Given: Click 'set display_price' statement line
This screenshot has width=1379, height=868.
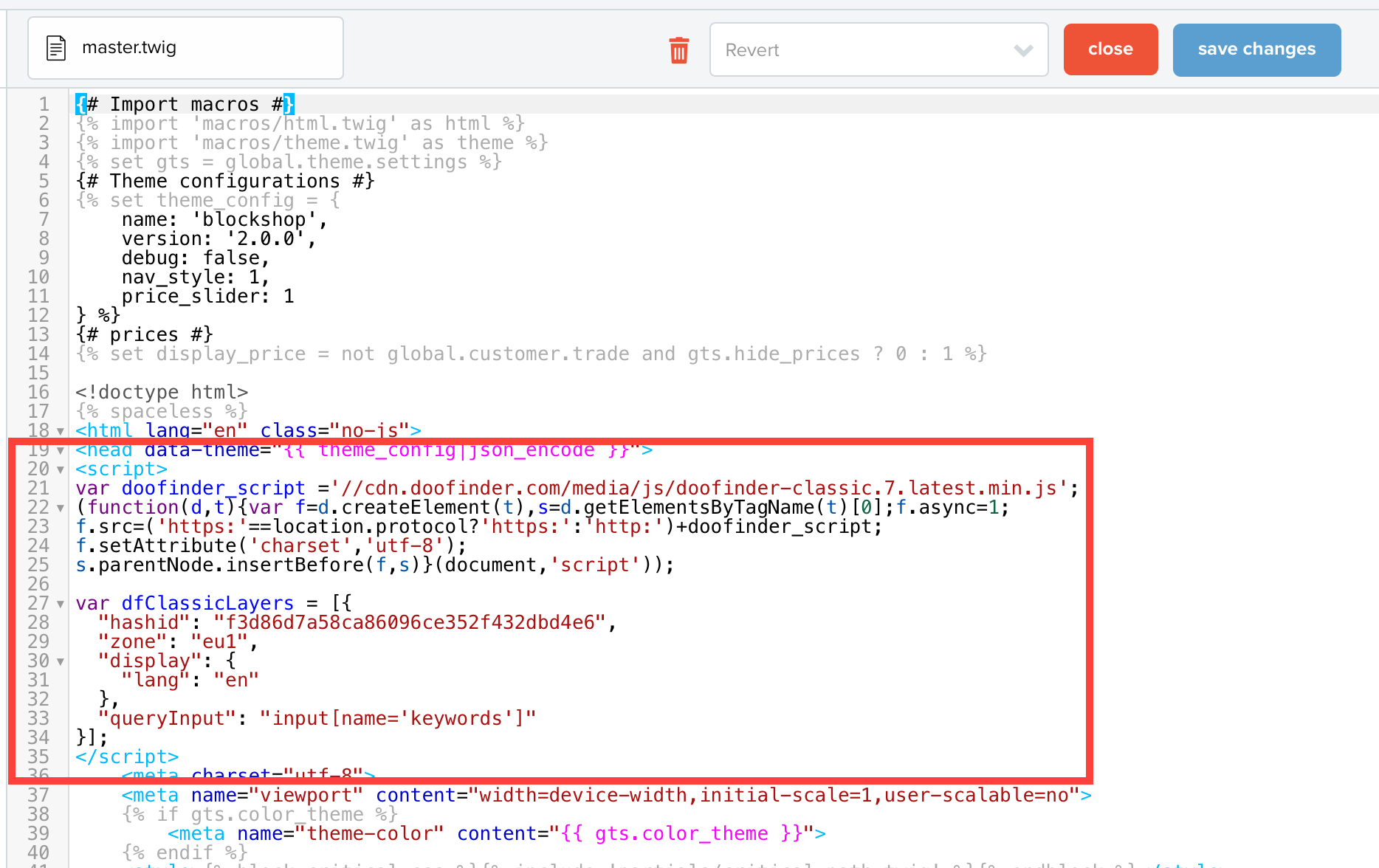Looking at the screenshot, I should (531, 354).
